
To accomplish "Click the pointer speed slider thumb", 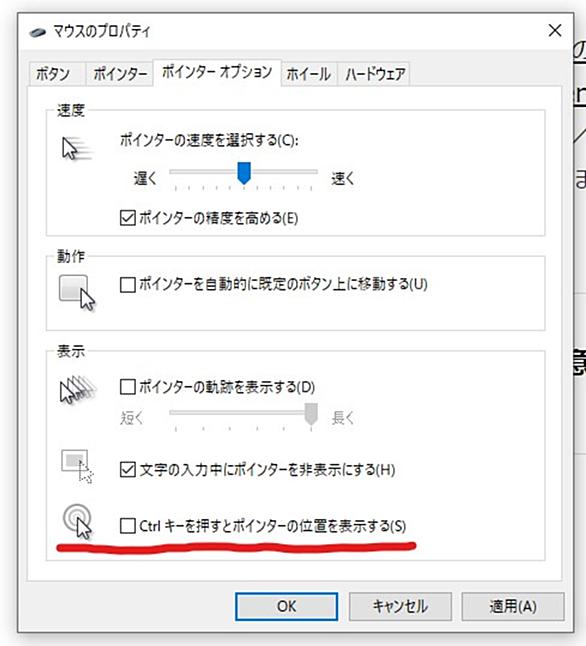I will click(244, 173).
